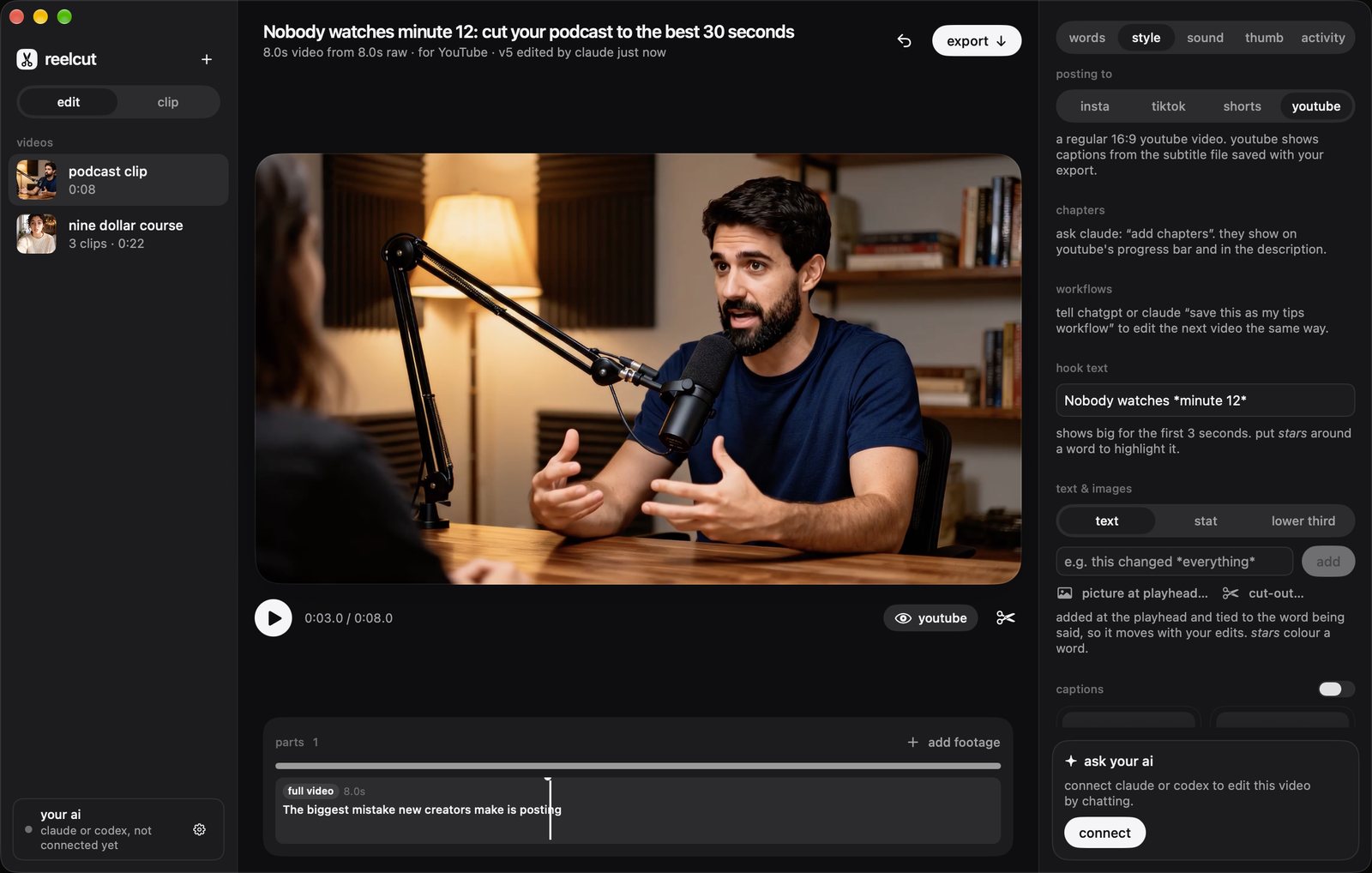Switch to clip mode
1372x873 pixels.
(168, 102)
